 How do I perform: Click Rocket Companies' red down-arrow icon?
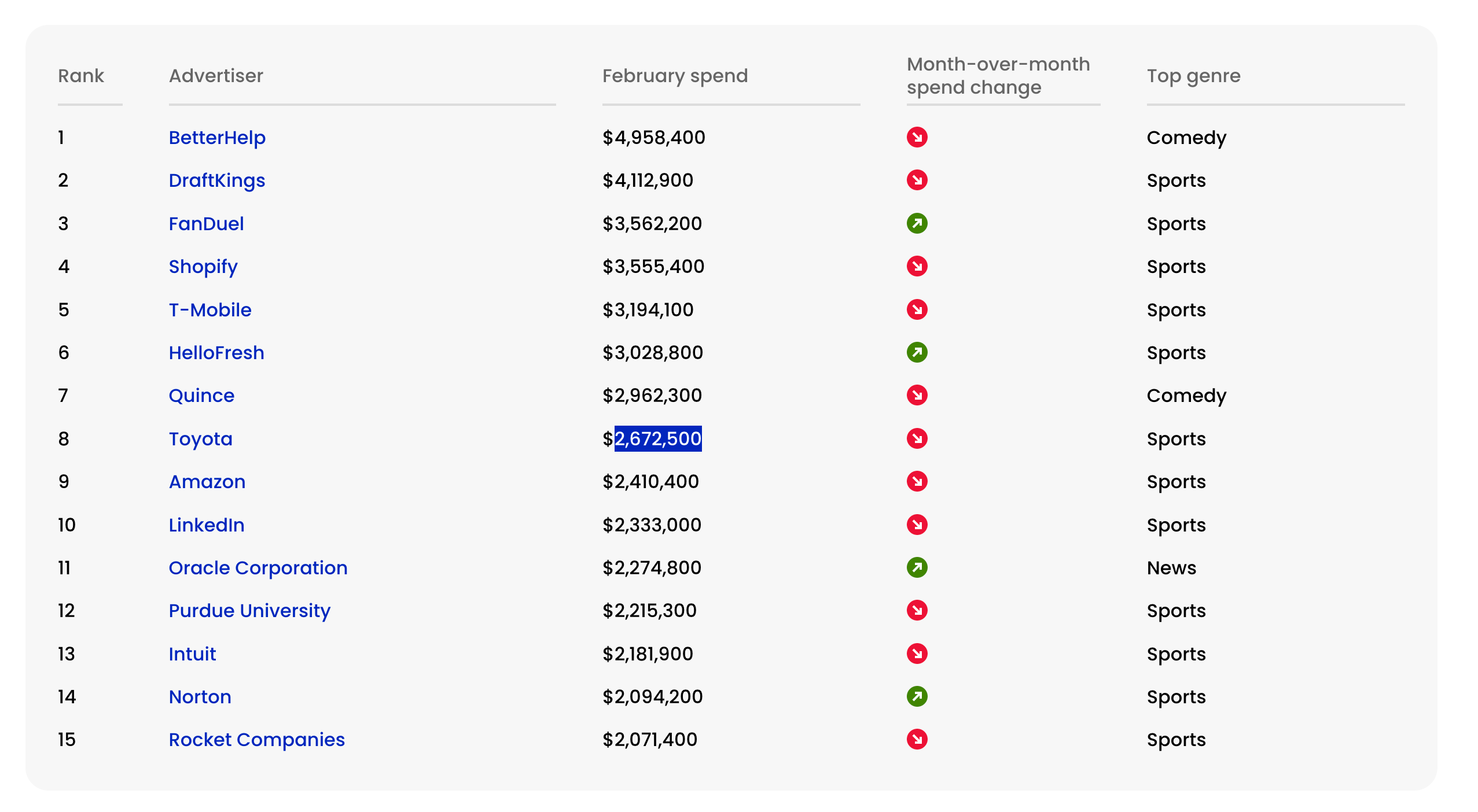(917, 739)
